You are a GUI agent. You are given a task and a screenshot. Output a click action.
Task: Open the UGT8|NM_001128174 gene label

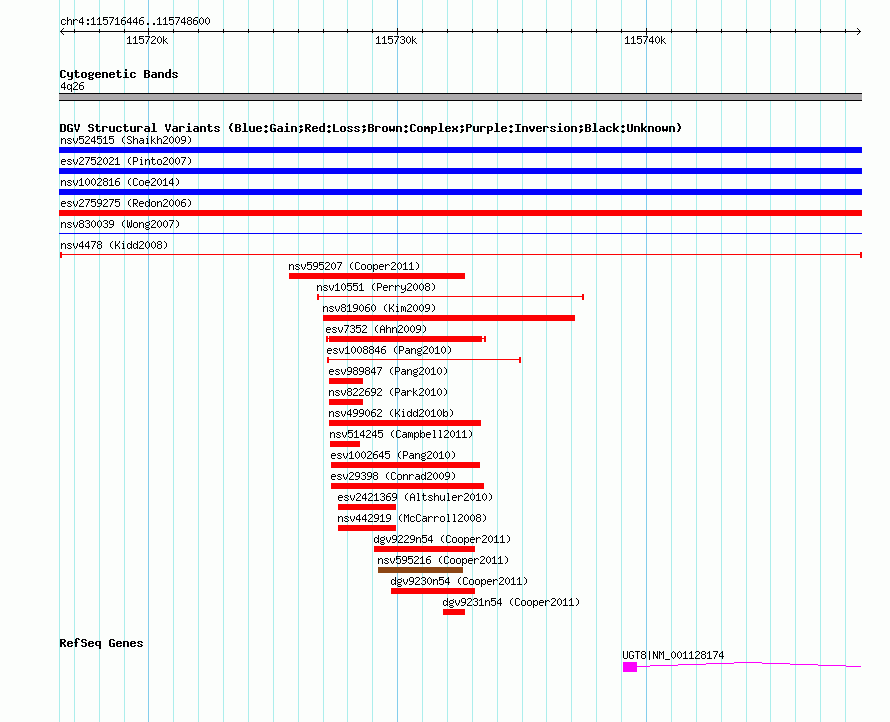[673, 655]
